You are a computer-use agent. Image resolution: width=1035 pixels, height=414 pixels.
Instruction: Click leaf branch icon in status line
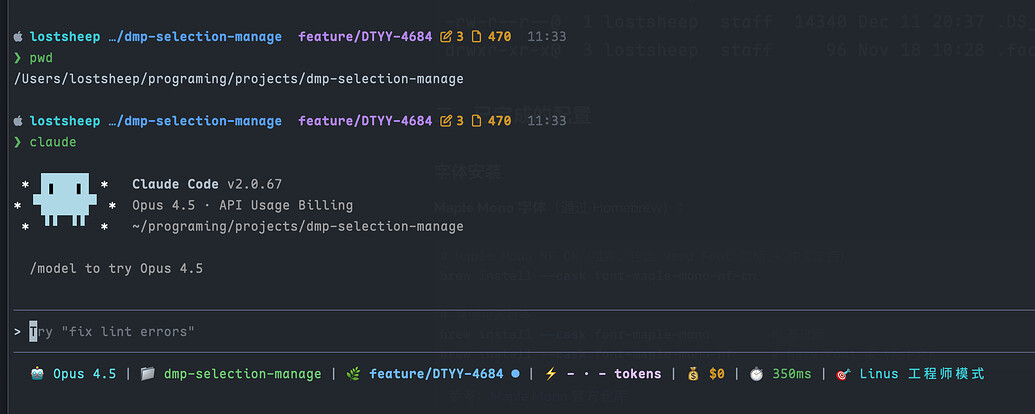coord(353,374)
